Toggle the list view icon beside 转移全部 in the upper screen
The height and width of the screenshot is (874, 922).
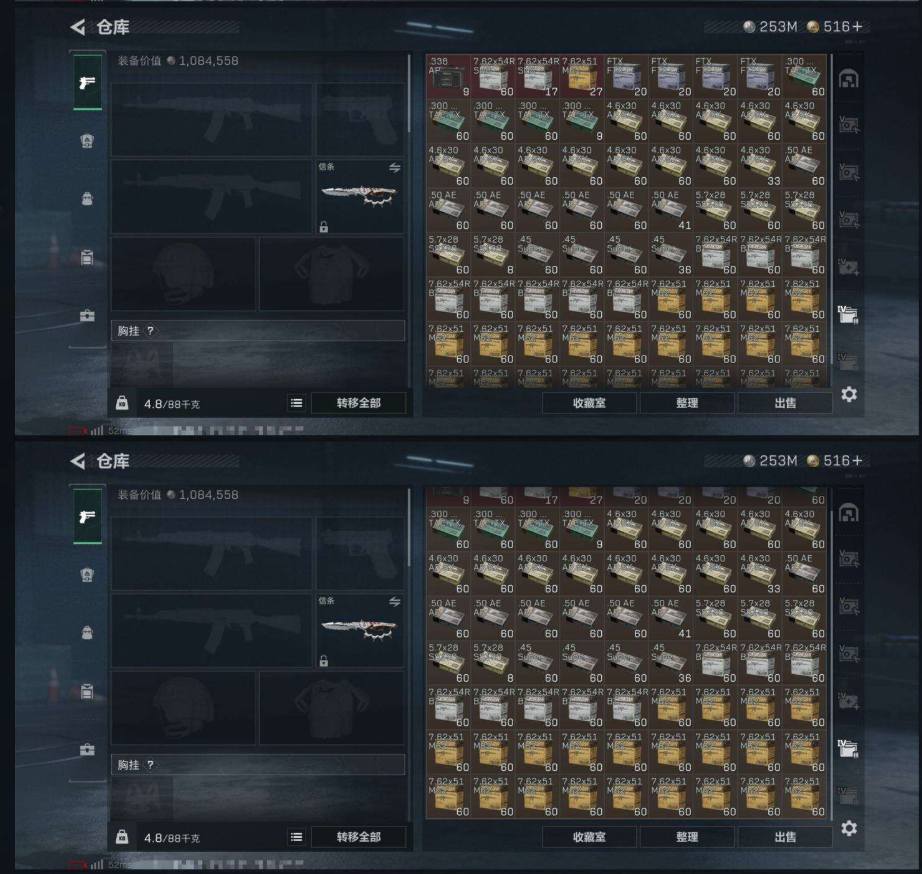296,403
